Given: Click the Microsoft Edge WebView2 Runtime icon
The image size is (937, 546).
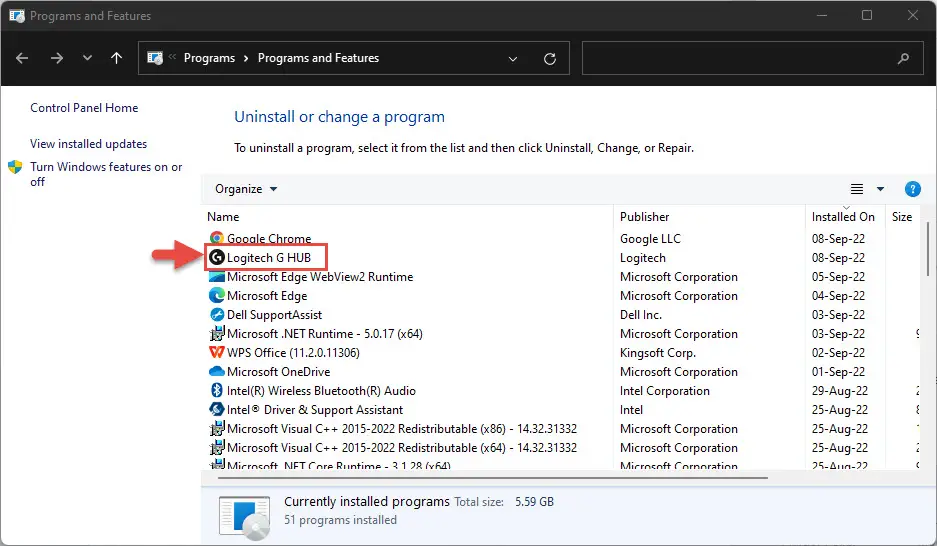Looking at the screenshot, I should click(x=217, y=277).
